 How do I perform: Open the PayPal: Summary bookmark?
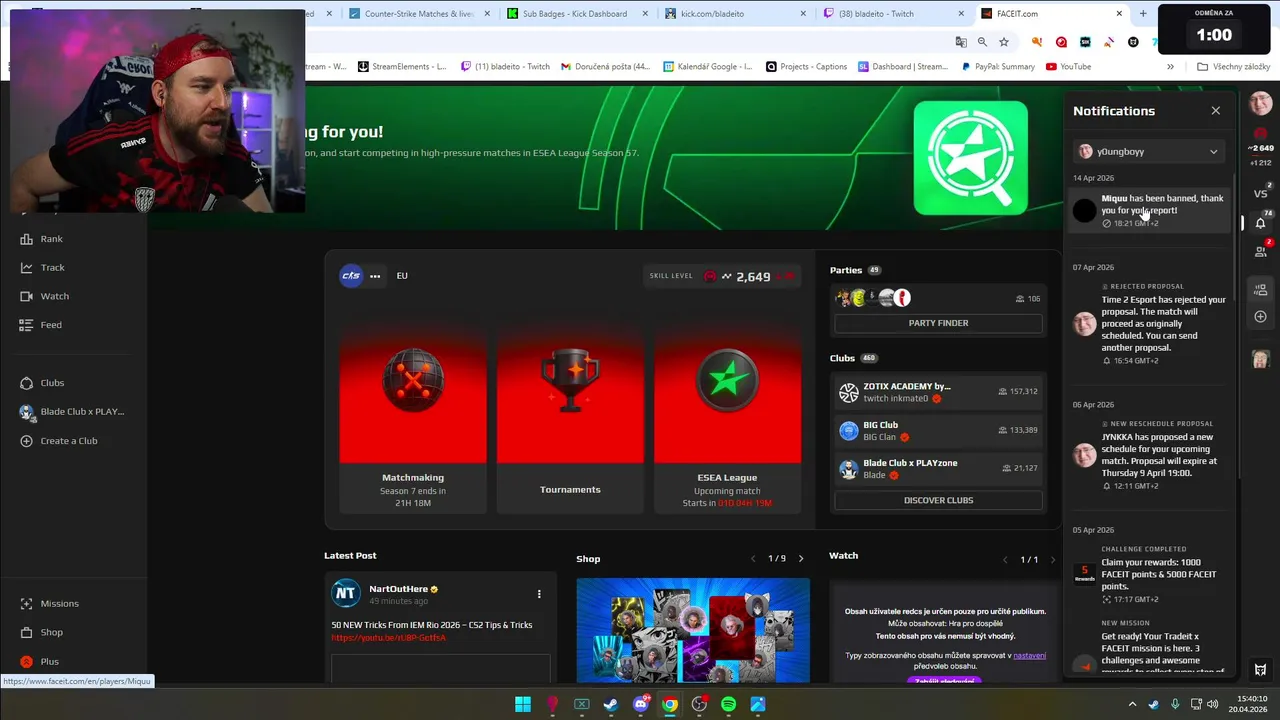(997, 67)
